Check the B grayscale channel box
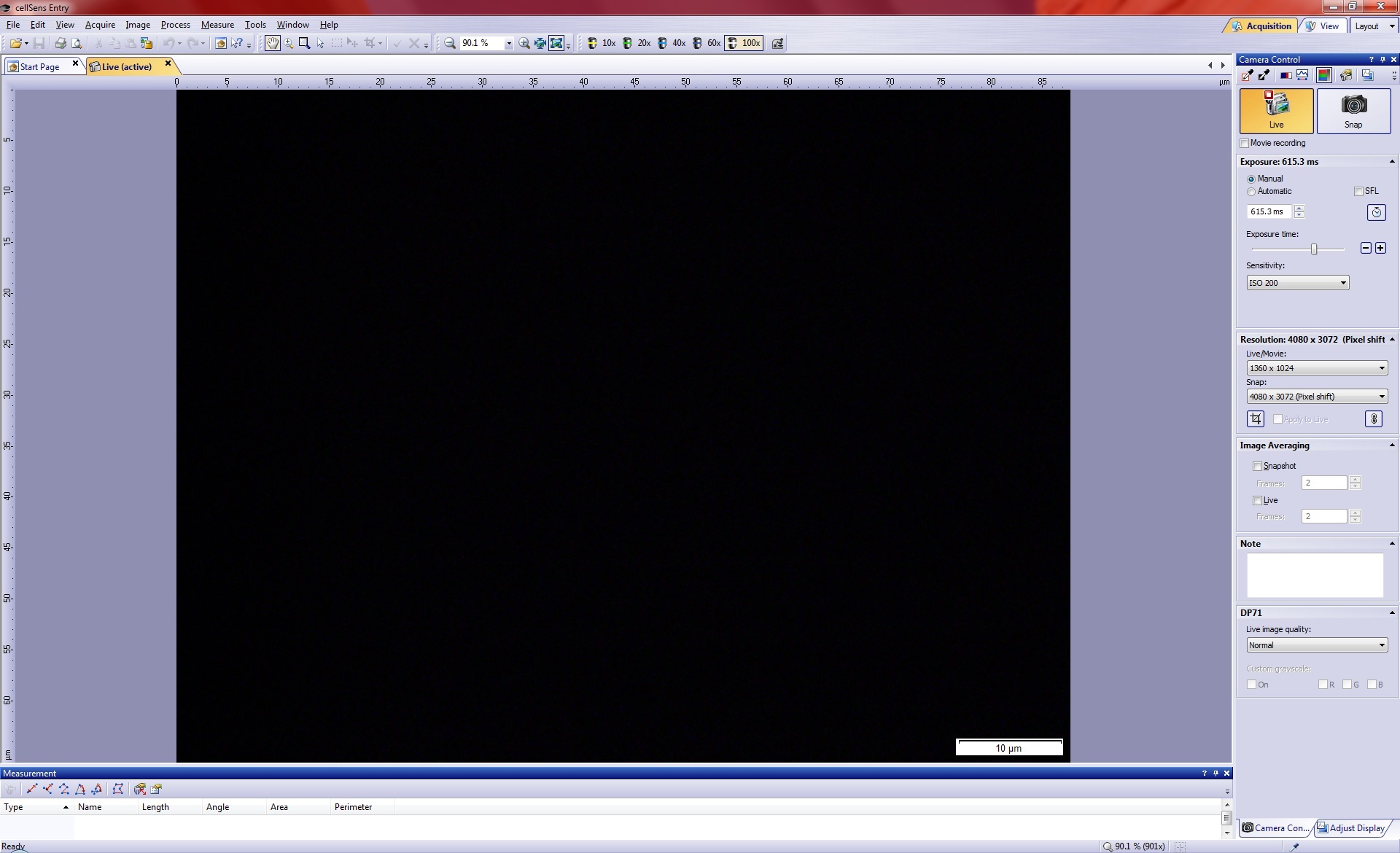The image size is (1400, 853). coord(1372,685)
